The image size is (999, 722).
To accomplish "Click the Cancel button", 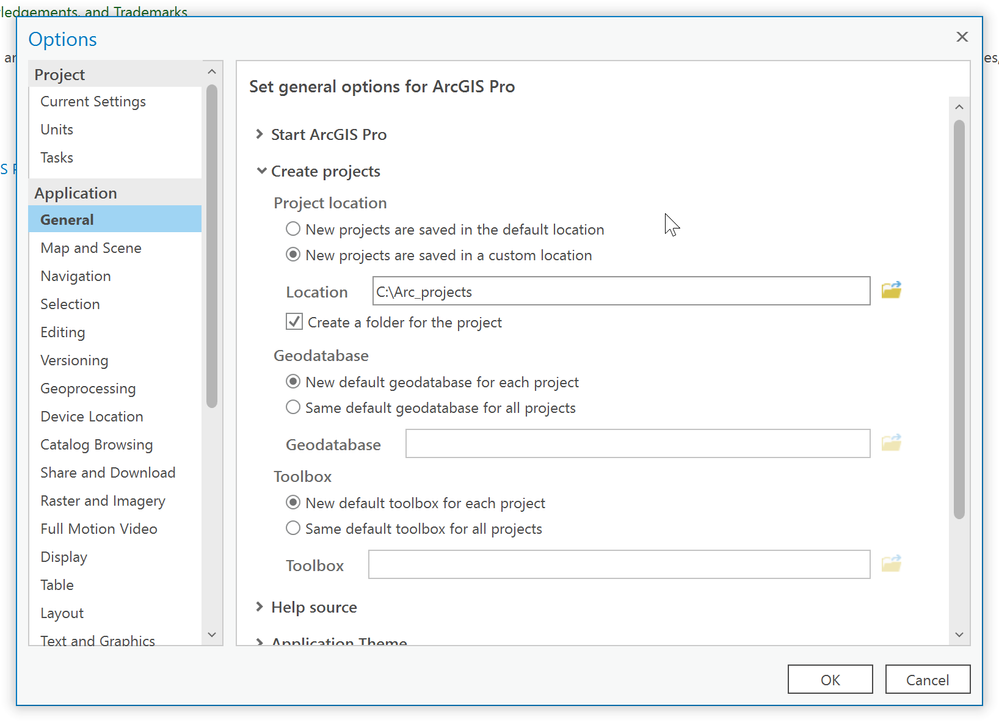I will (x=927, y=680).
